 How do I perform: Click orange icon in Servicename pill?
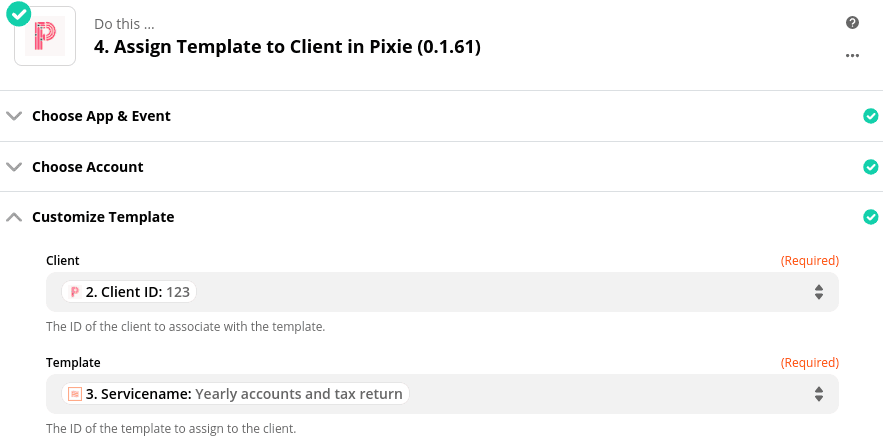pyautogui.click(x=74, y=394)
